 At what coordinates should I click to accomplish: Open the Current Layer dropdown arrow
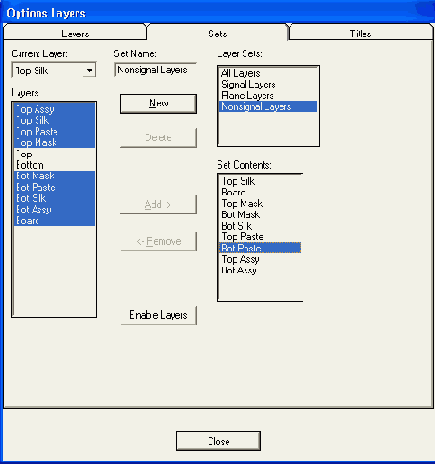89,70
